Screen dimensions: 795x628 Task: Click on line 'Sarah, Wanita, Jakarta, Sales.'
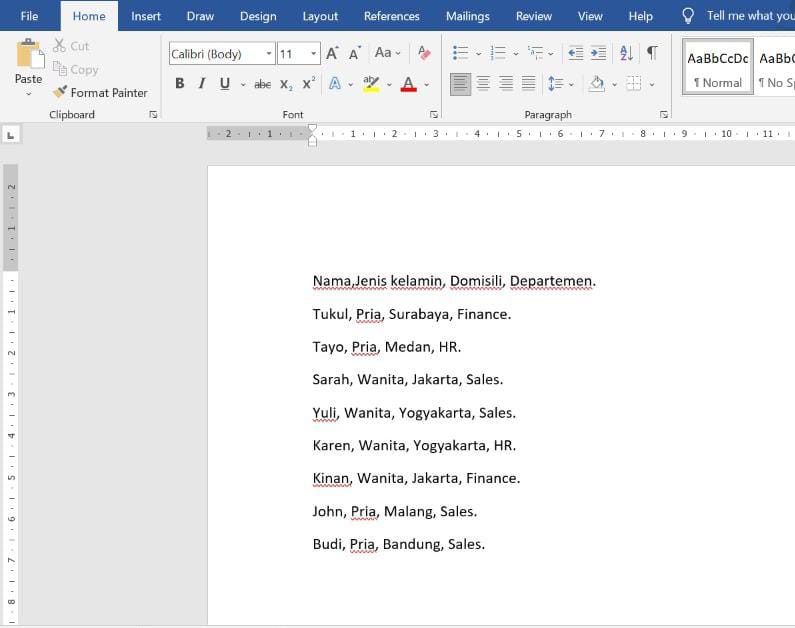pos(408,380)
